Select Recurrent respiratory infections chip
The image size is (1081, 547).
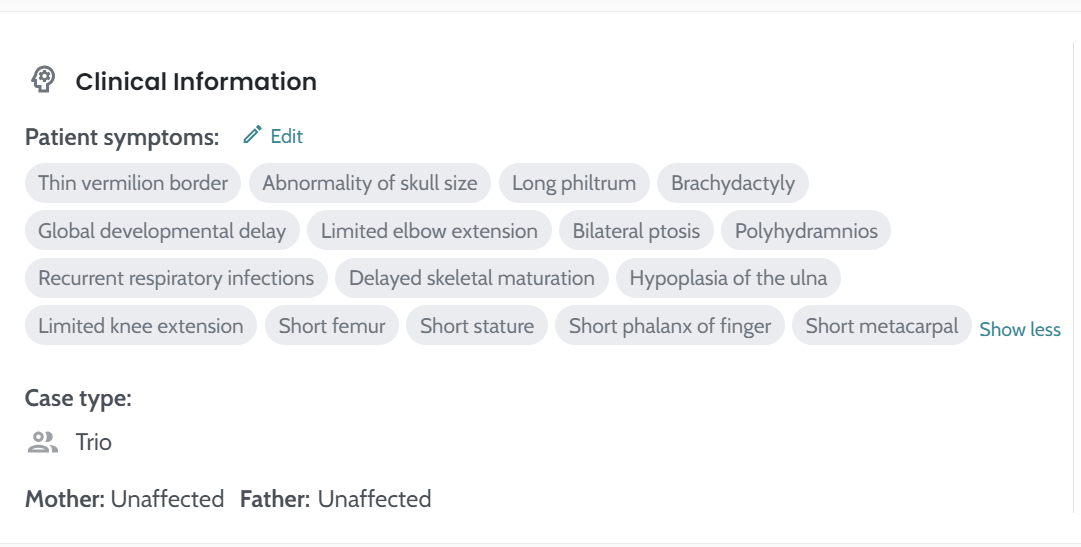tap(176, 278)
